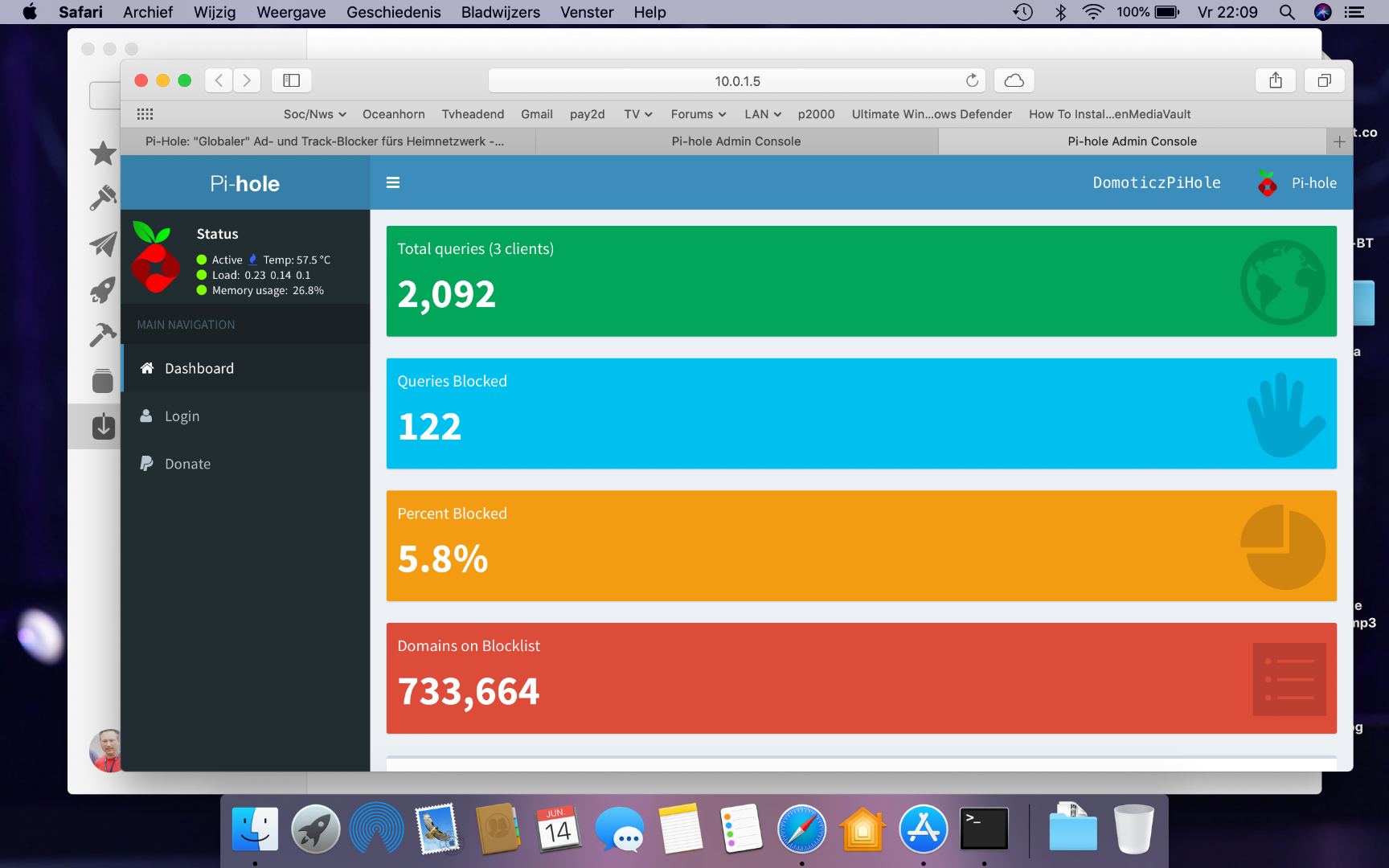Screen dimensions: 1389x868
Task: Open the Pi-hole user menu at top right
Action: point(1298,183)
